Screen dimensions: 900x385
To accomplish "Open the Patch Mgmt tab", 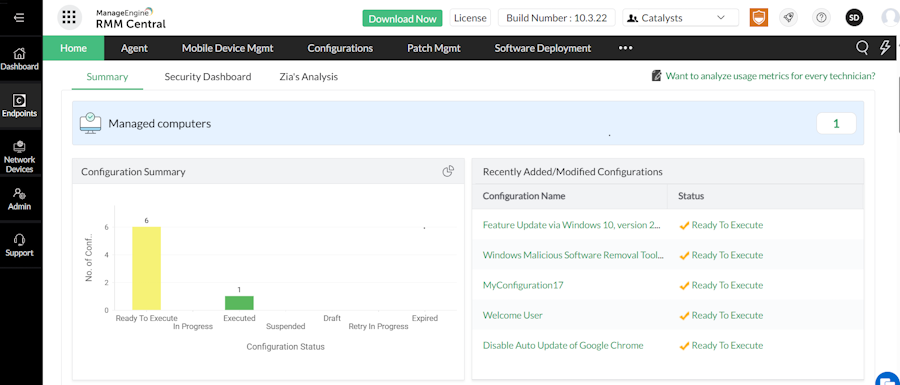I will [x=434, y=48].
